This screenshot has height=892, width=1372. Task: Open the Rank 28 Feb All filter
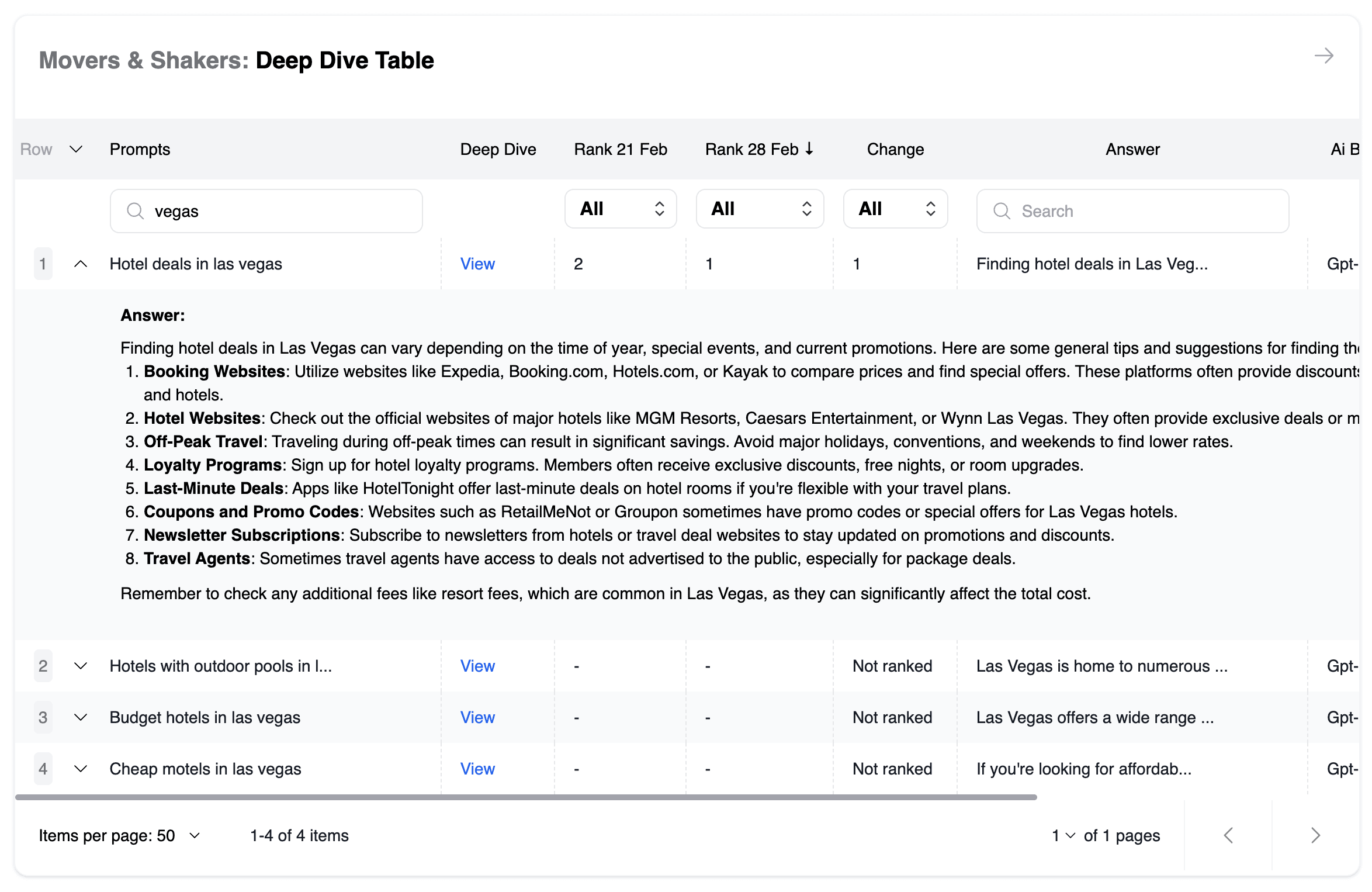760,209
